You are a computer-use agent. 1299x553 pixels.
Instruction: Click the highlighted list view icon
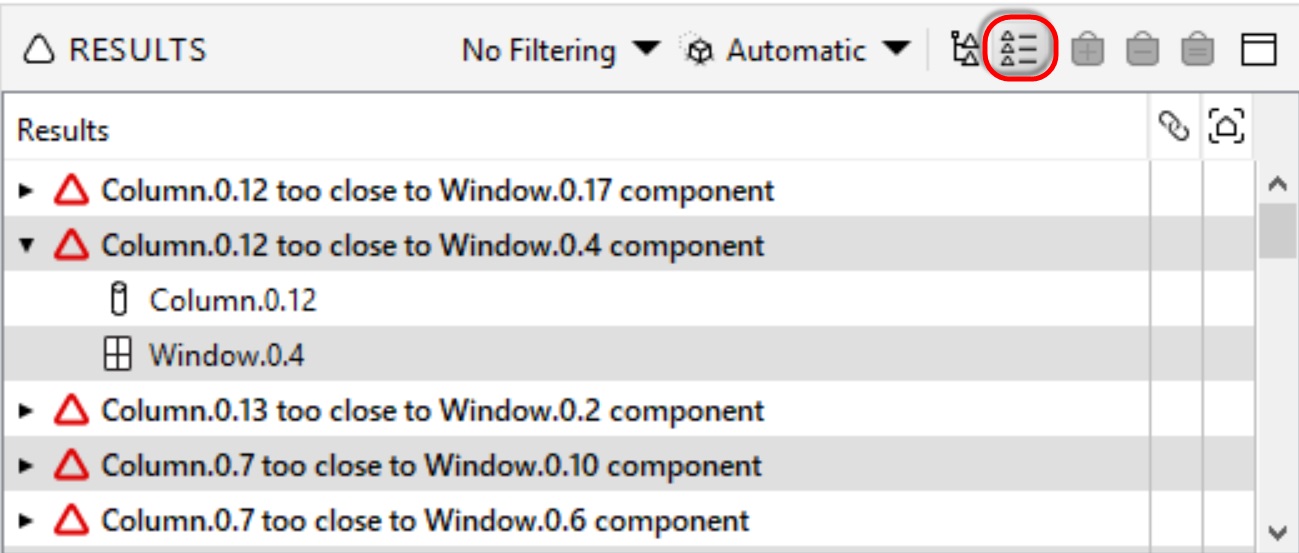(x=1020, y=49)
